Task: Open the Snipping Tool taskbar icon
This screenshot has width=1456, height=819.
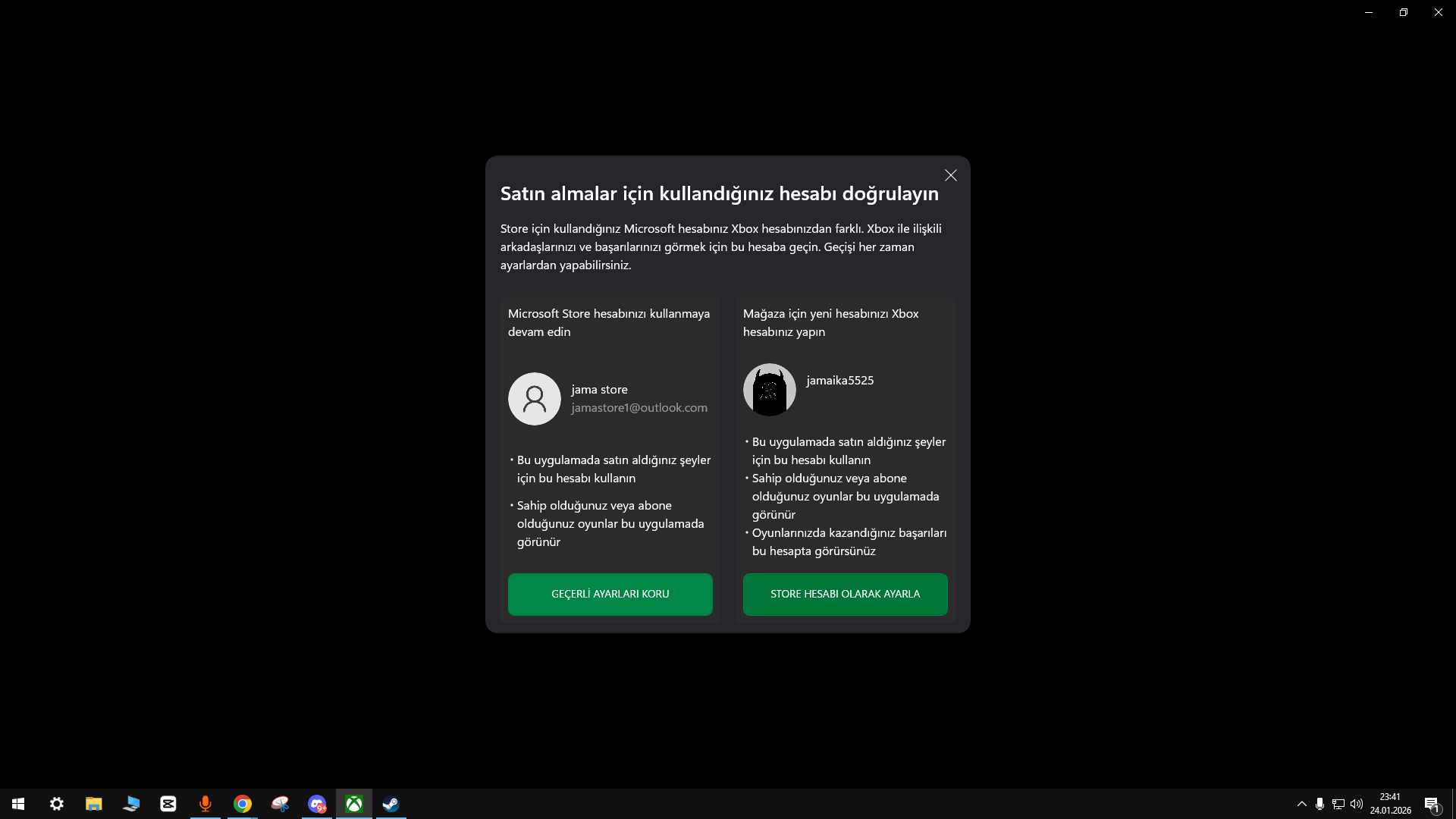Action: pos(280,804)
